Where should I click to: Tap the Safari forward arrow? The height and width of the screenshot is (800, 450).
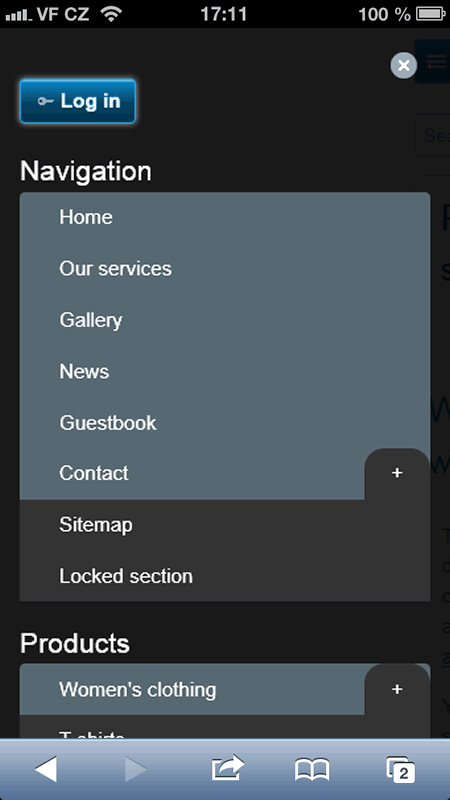[135, 769]
